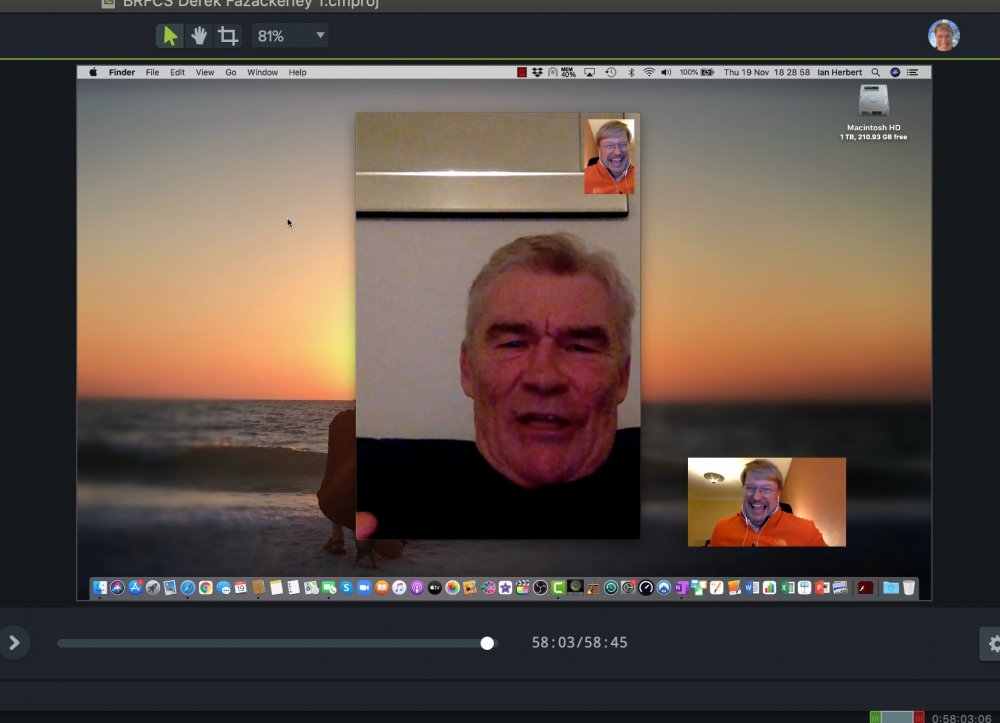This screenshot has height=723, width=1000.
Task: Open the Wi-Fi status menu
Action: pyautogui.click(x=649, y=73)
